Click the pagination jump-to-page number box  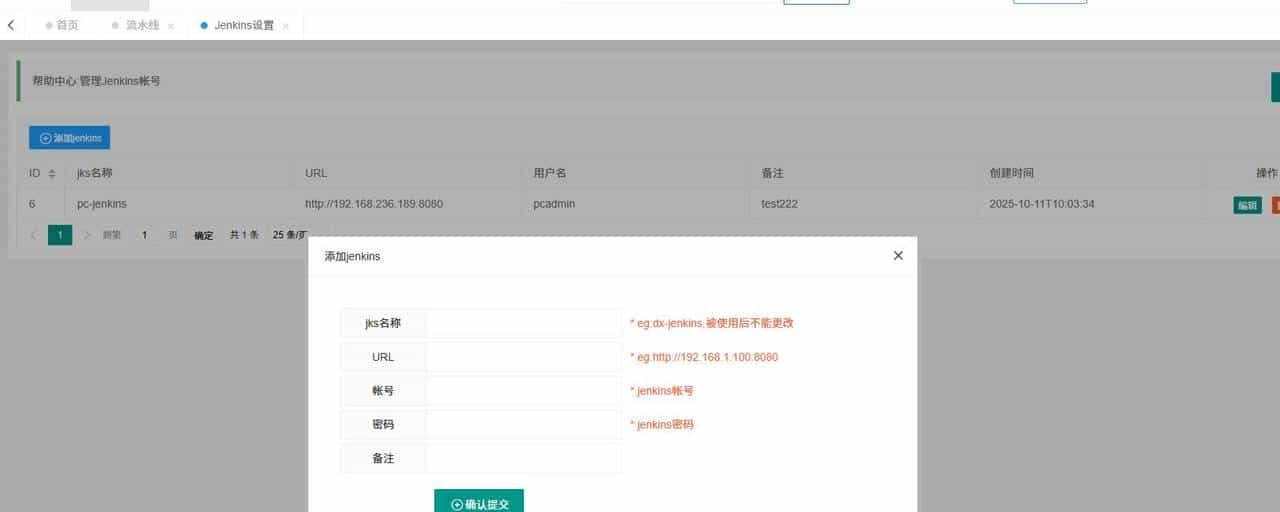[144, 235]
